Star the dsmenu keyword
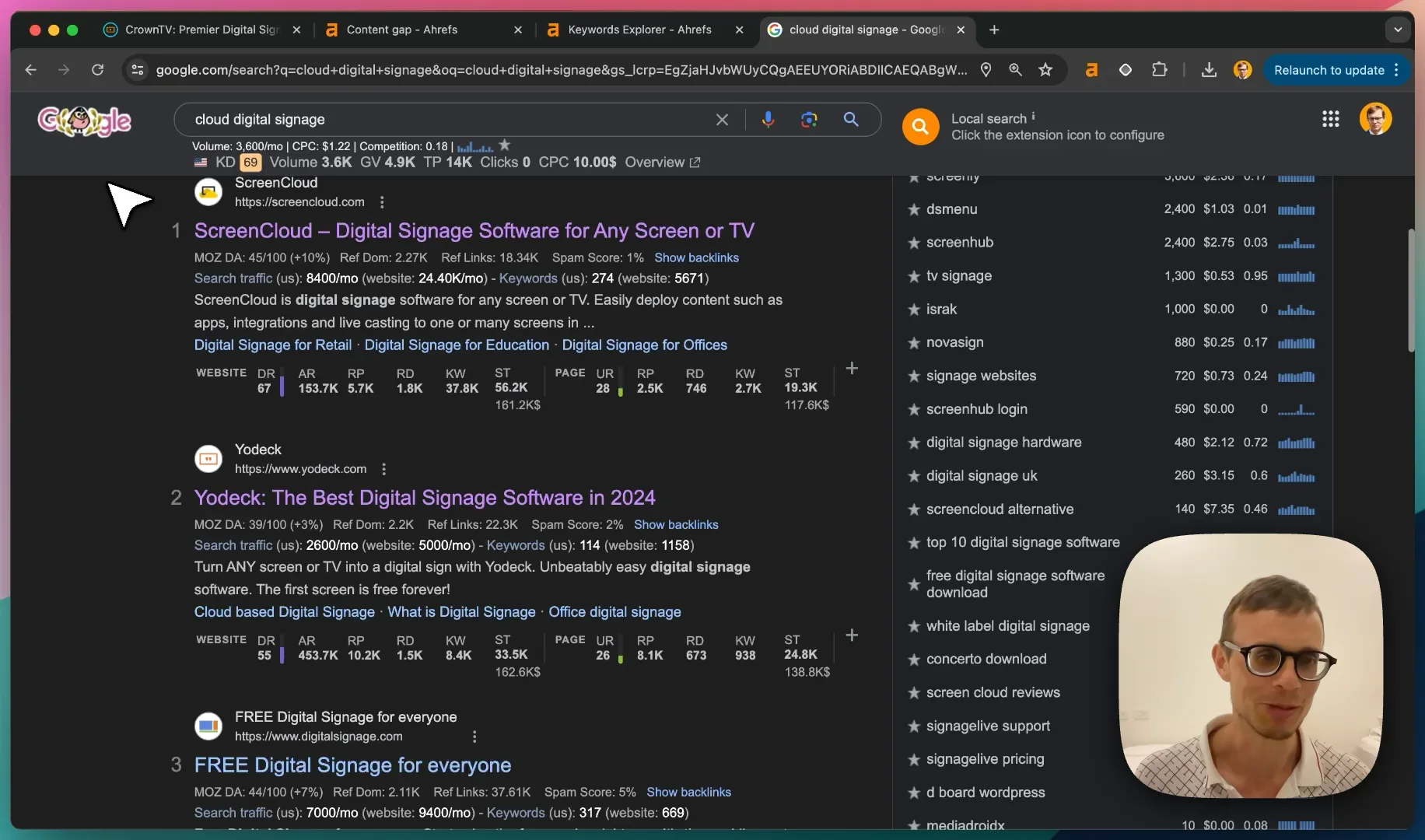This screenshot has width=1425, height=840. tap(914, 209)
